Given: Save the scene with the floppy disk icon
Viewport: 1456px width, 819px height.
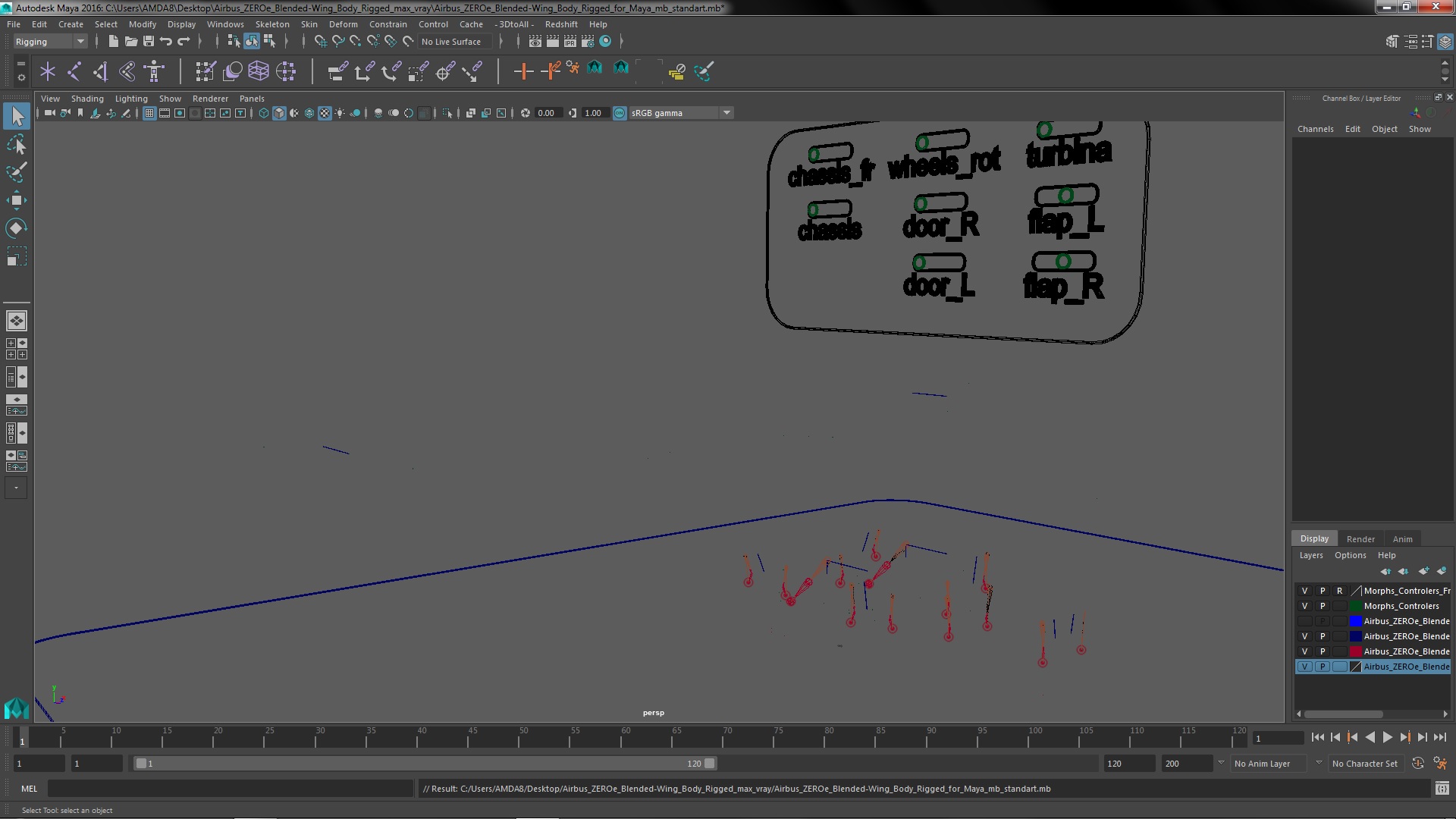Looking at the screenshot, I should [149, 41].
